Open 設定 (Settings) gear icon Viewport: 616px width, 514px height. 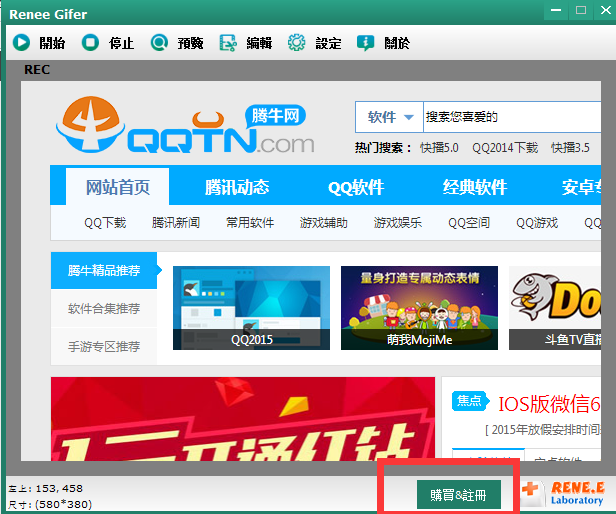296,43
